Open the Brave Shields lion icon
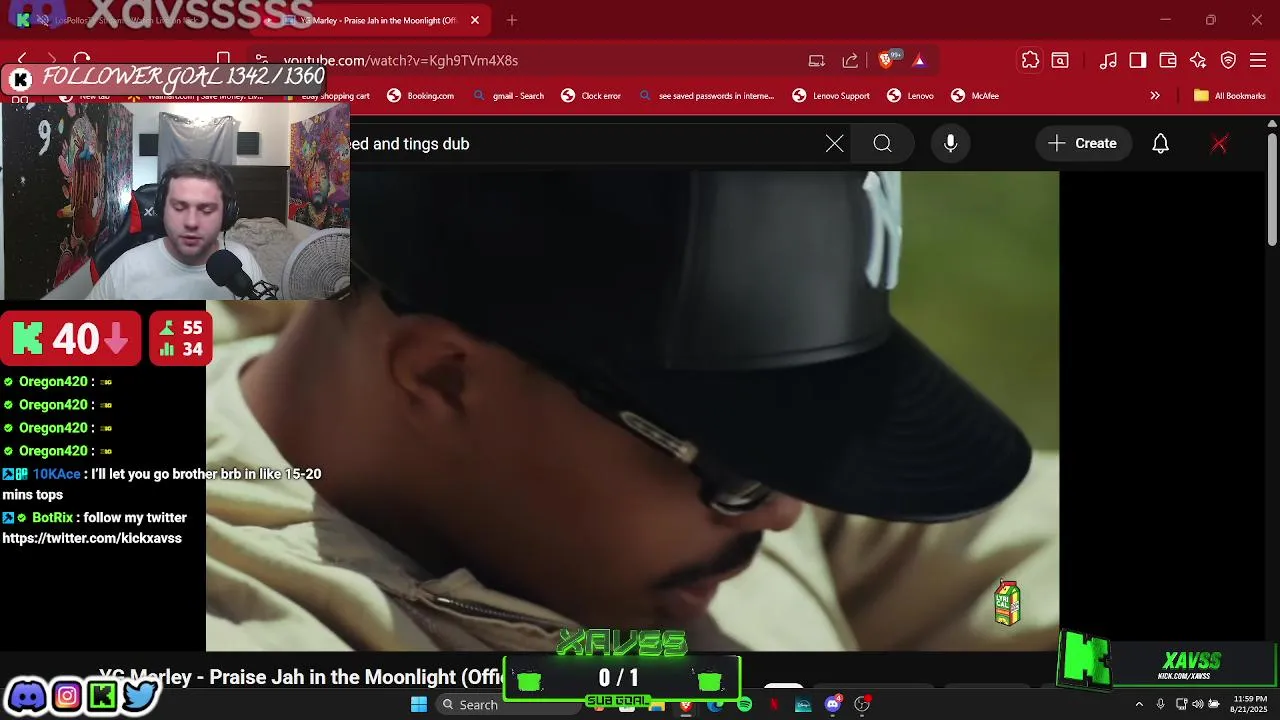The height and width of the screenshot is (720, 1280). coord(886,60)
